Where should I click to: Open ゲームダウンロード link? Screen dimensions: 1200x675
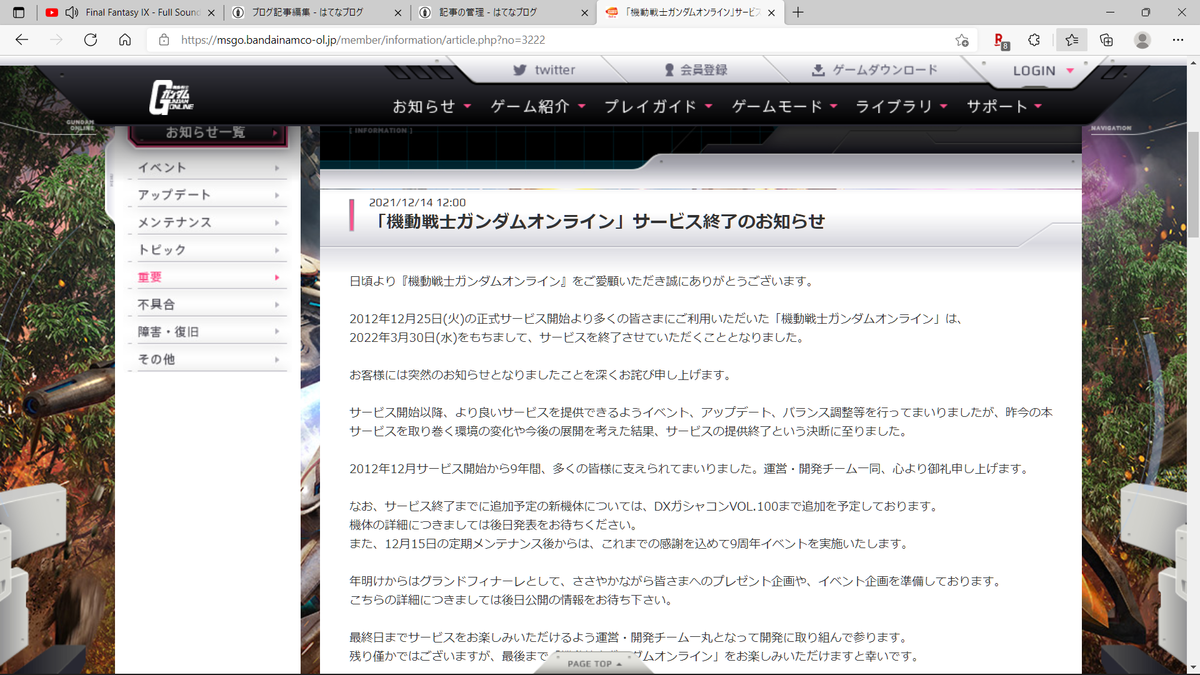coord(874,70)
